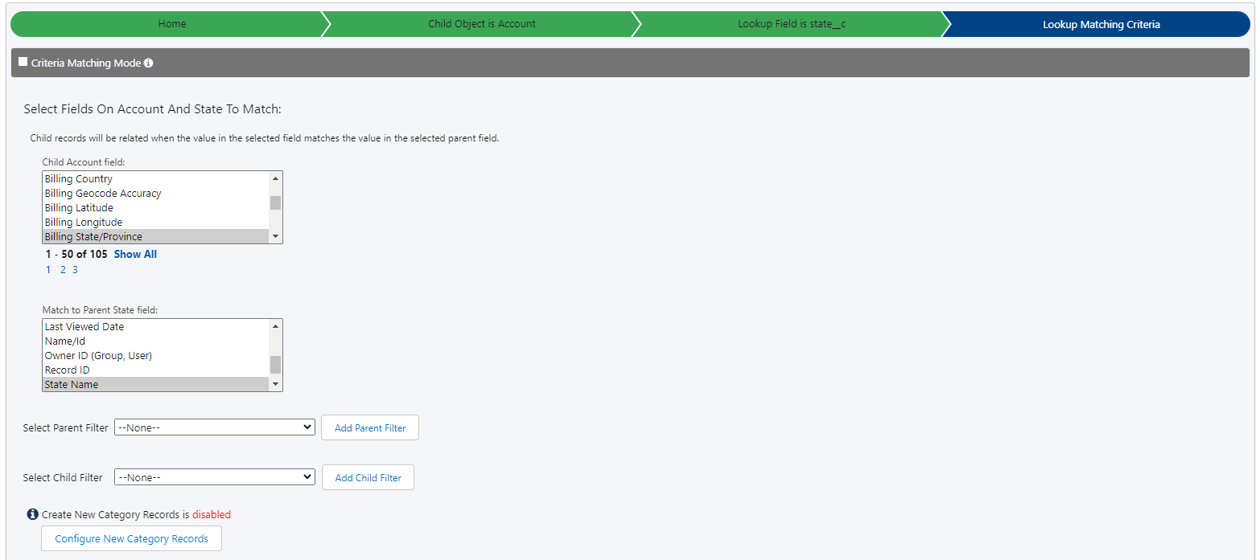Click down arrow of Child Account field scrollbar
The image size is (1260, 560).
(276, 237)
